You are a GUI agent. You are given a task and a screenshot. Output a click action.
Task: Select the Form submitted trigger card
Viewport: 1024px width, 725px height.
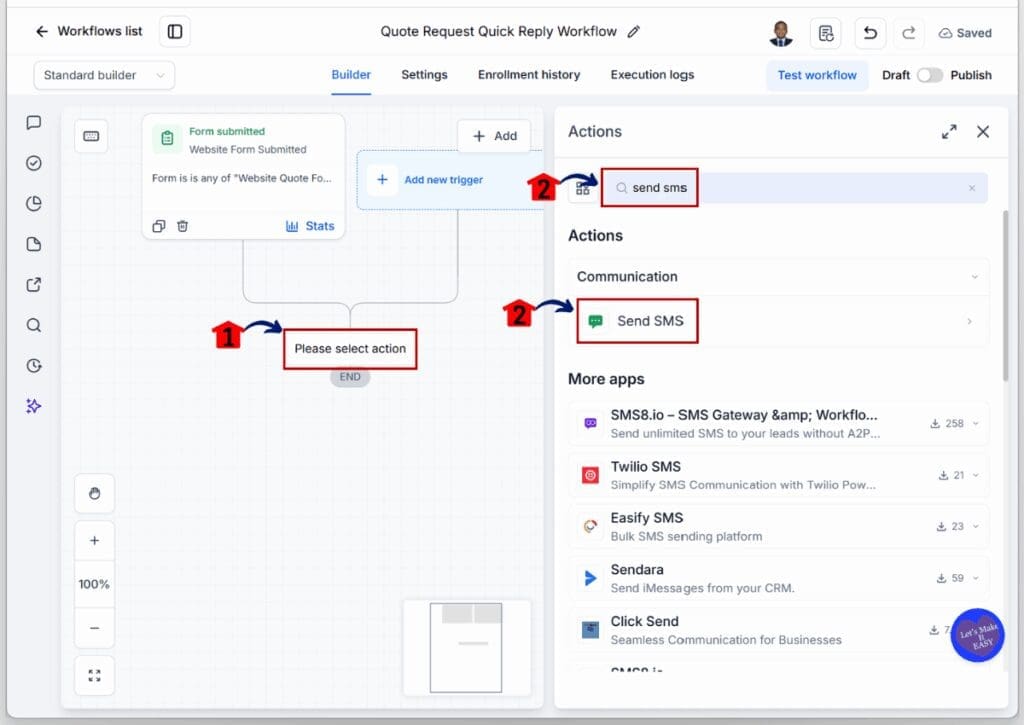tap(244, 176)
